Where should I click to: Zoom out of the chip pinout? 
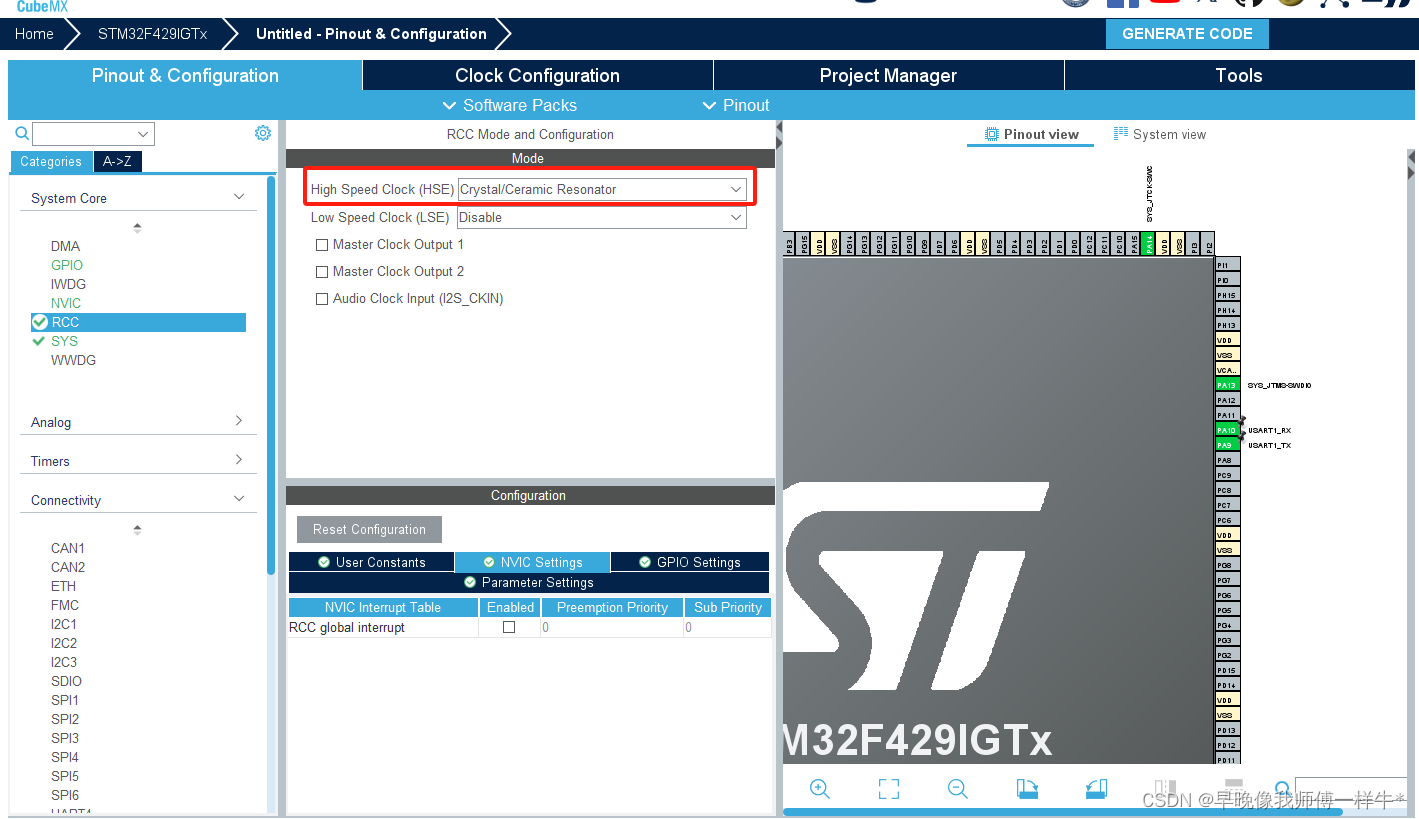tap(958, 789)
